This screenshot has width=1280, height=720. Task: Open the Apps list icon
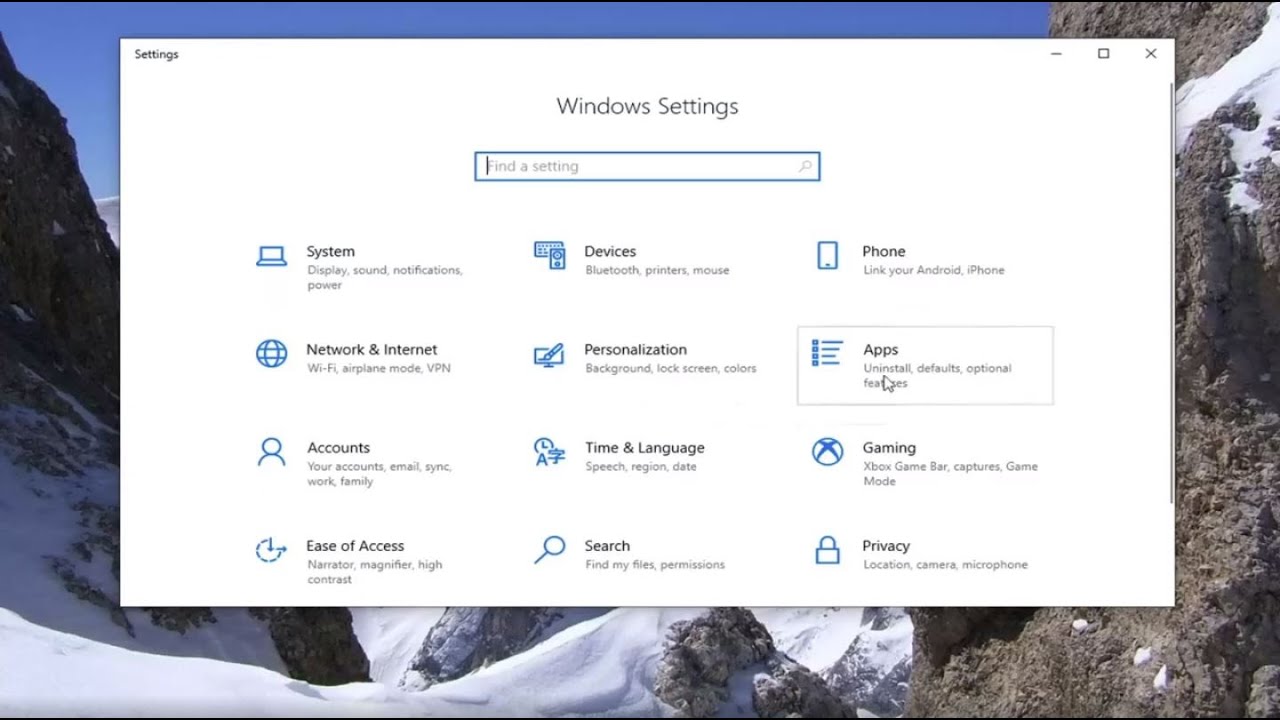point(827,354)
